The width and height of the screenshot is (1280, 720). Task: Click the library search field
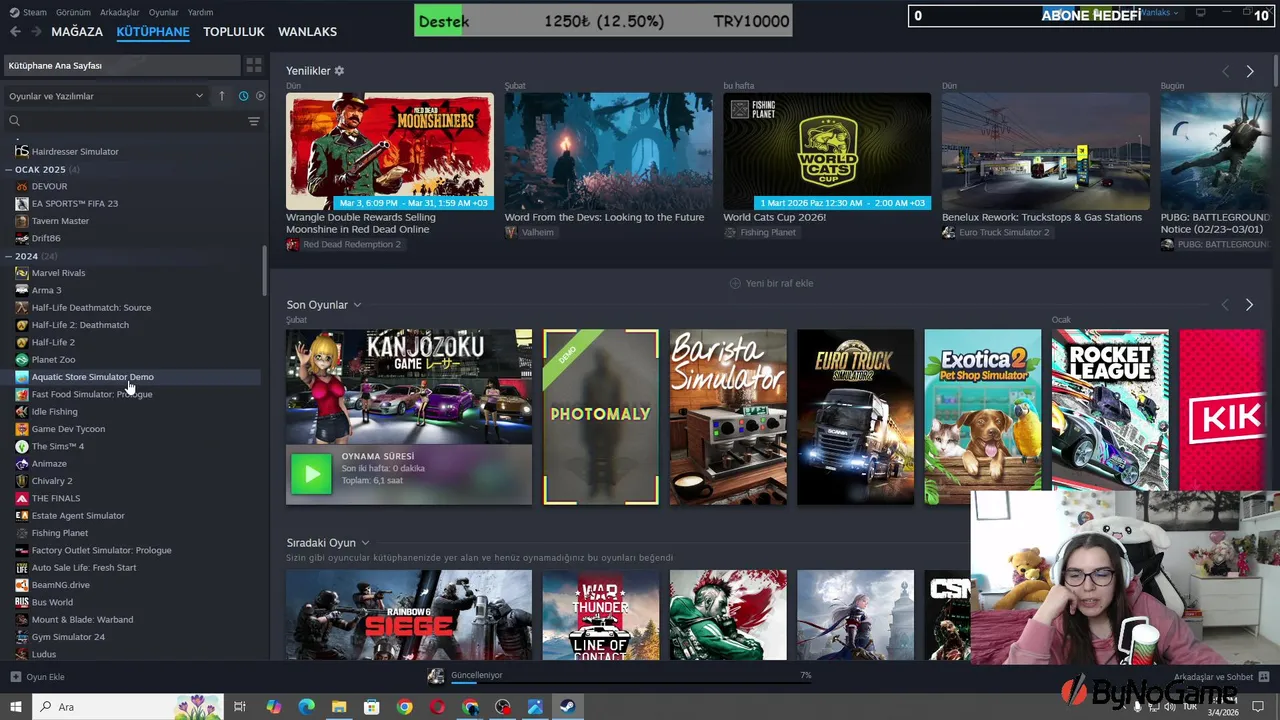click(x=124, y=121)
